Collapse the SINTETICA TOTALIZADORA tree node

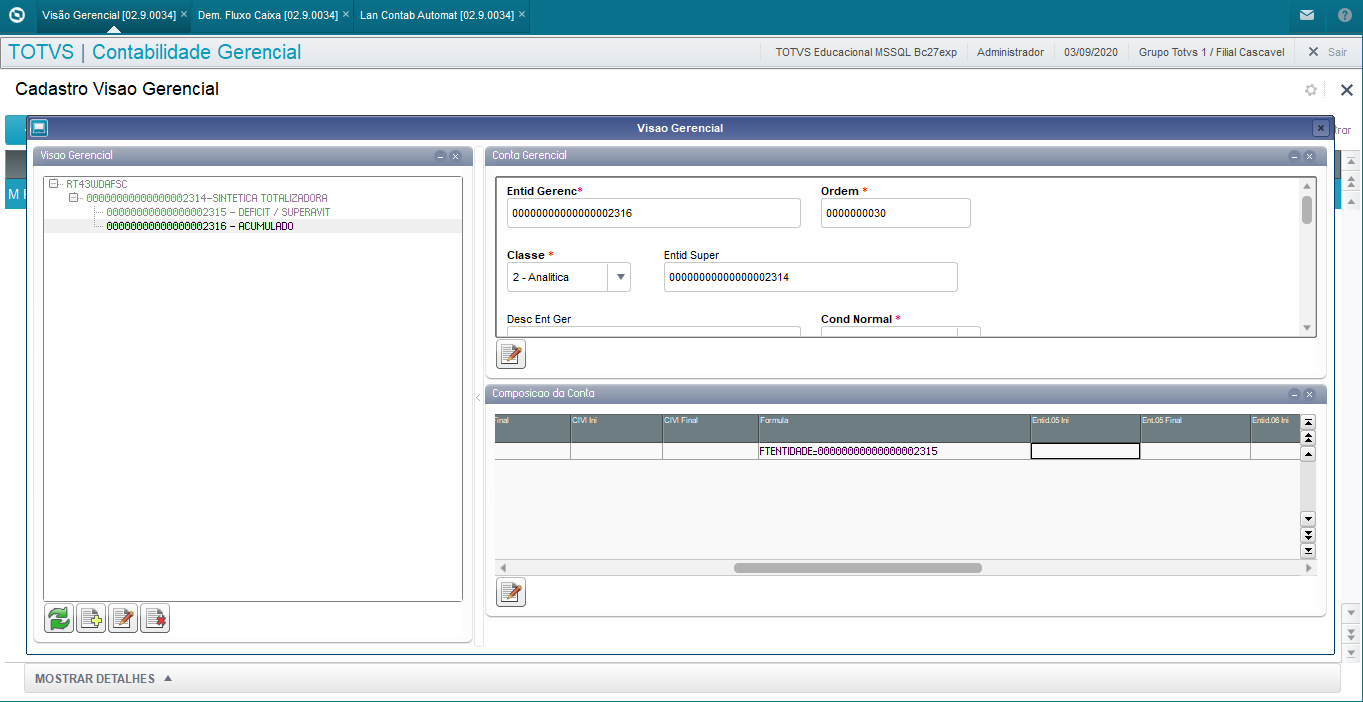tap(74, 198)
